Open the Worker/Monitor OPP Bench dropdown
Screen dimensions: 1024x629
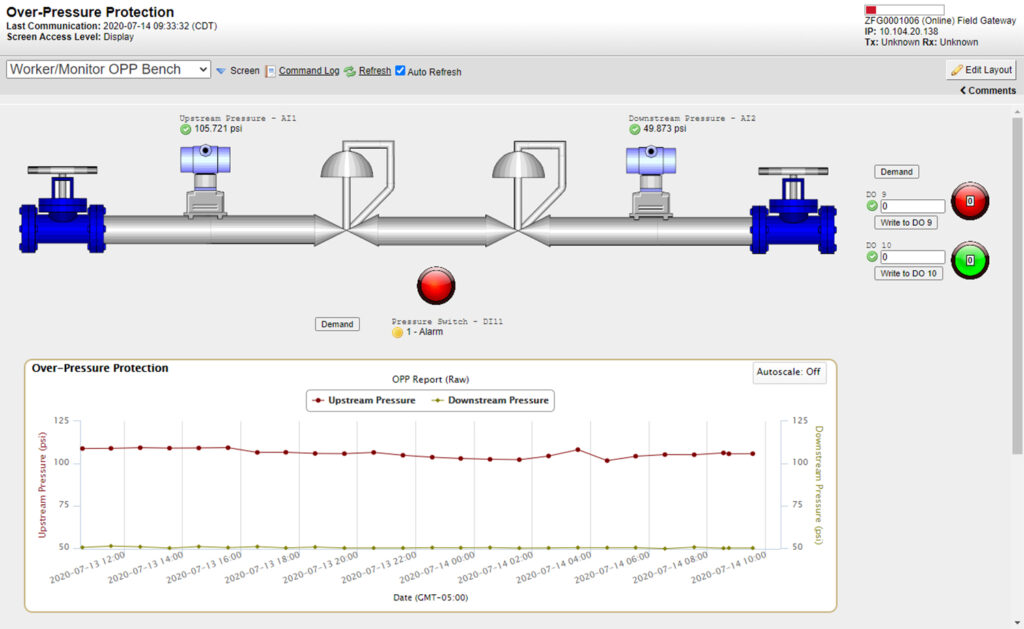point(108,70)
